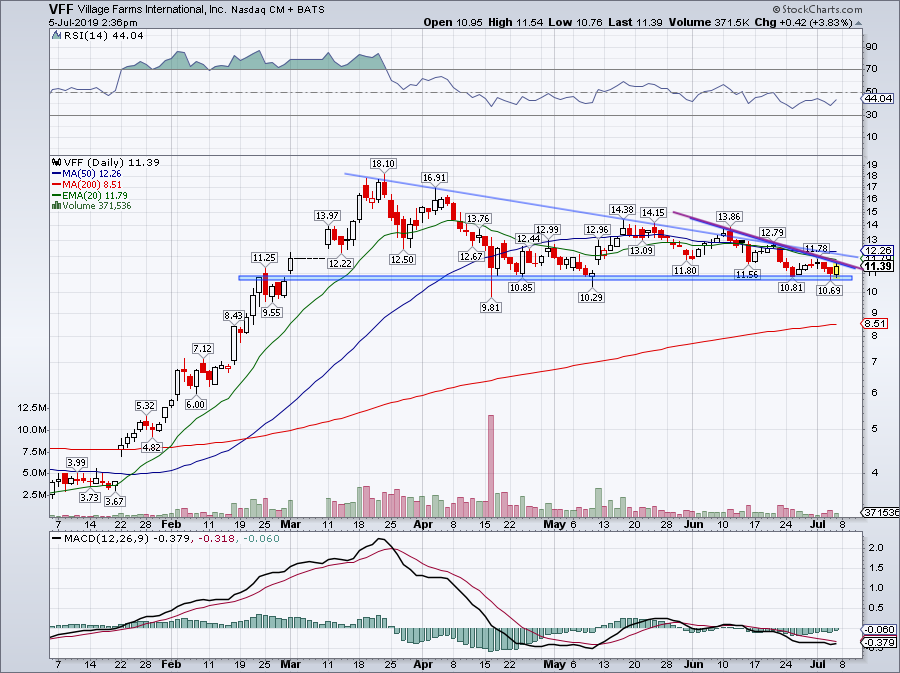Viewport: 900px width, 673px height.
Task: Click the candlestick icon next to VFF (Daily)
Action: [56, 162]
